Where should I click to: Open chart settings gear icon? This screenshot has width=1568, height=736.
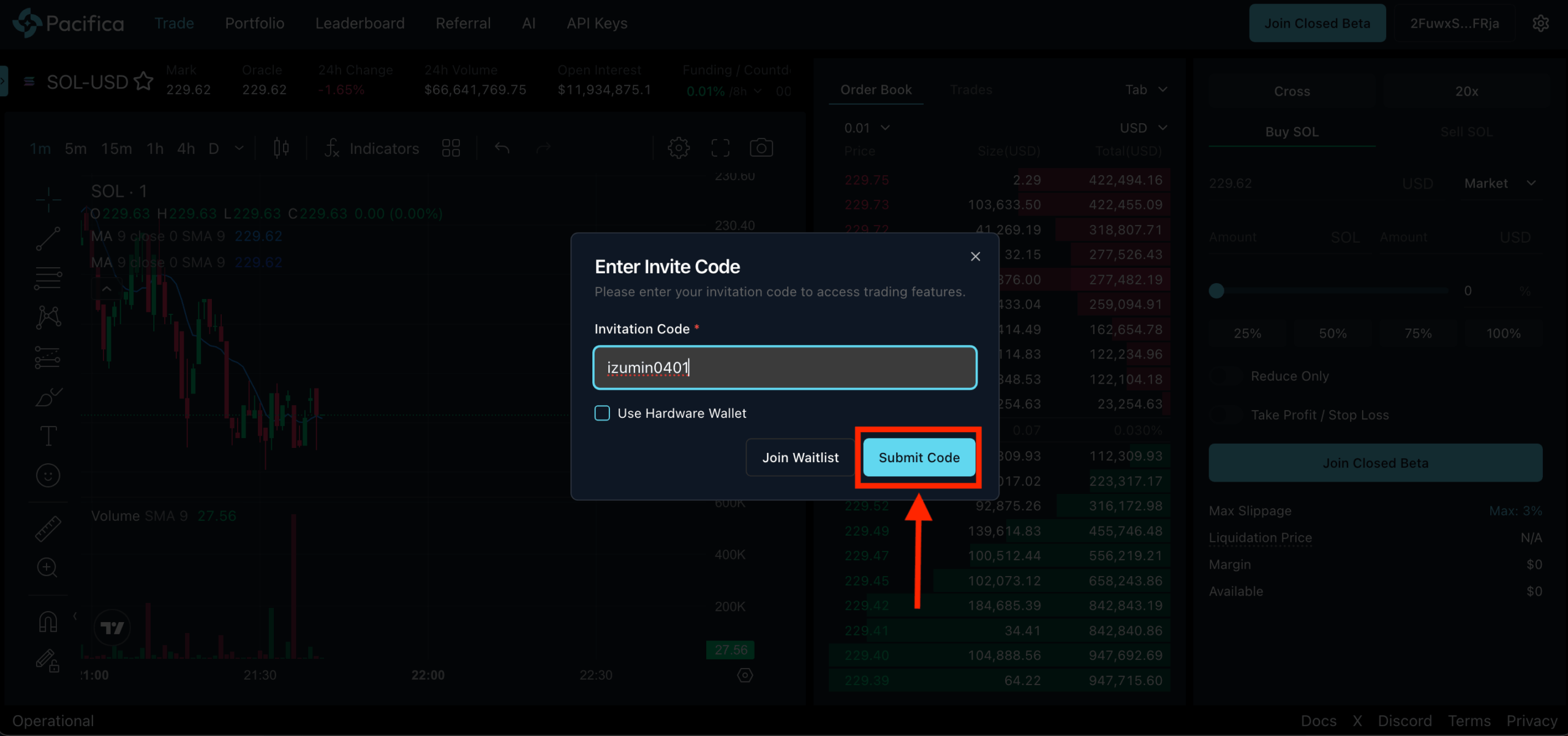point(678,148)
